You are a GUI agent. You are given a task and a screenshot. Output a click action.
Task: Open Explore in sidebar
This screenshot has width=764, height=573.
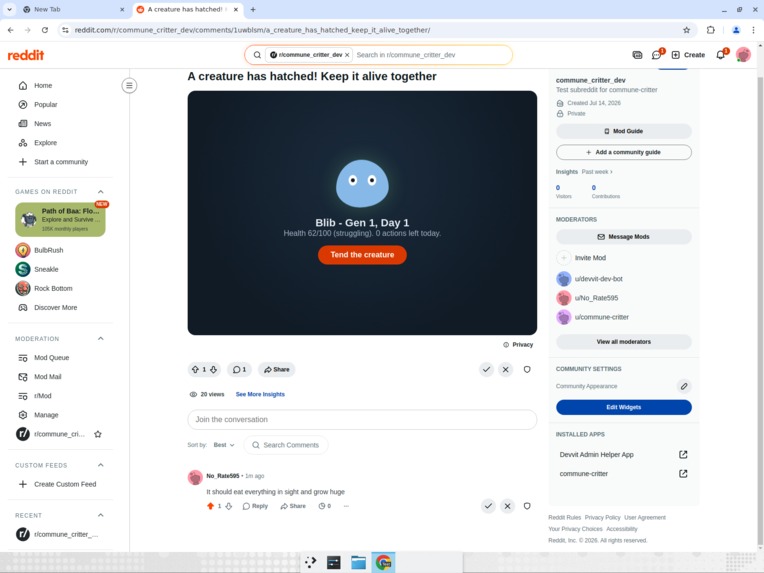coord(60,142)
